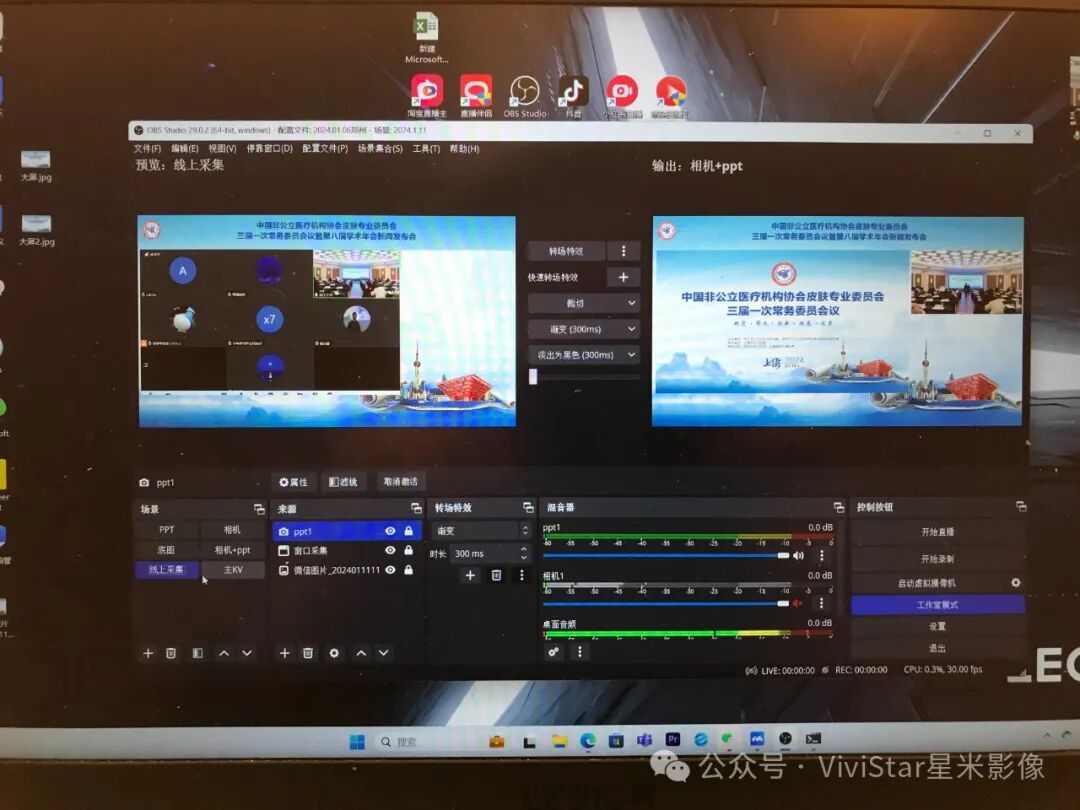
Task: Open ppt1 audio track options menu
Action: pyautogui.click(x=821, y=555)
